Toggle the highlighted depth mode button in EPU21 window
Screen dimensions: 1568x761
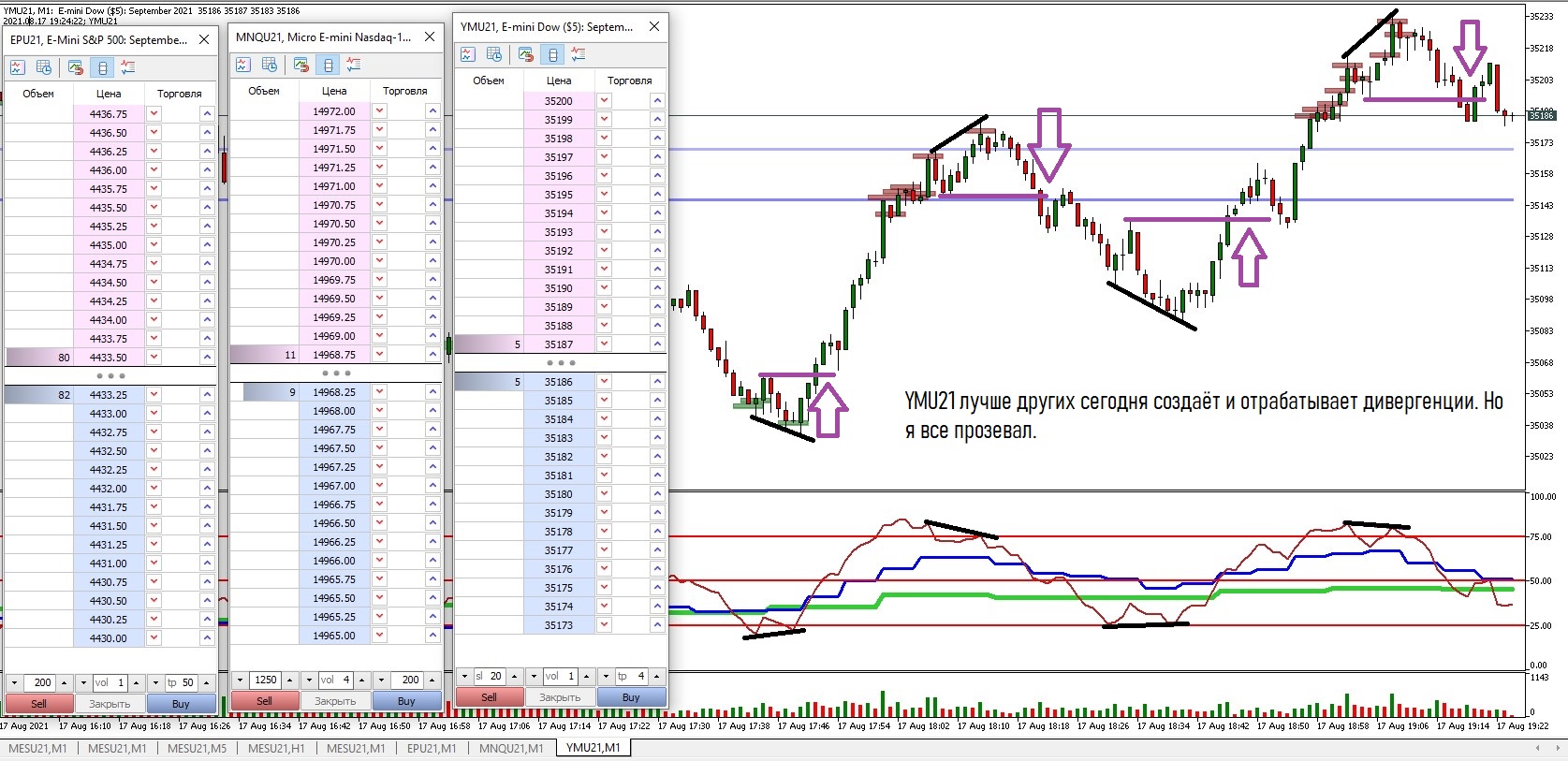pyautogui.click(x=102, y=67)
